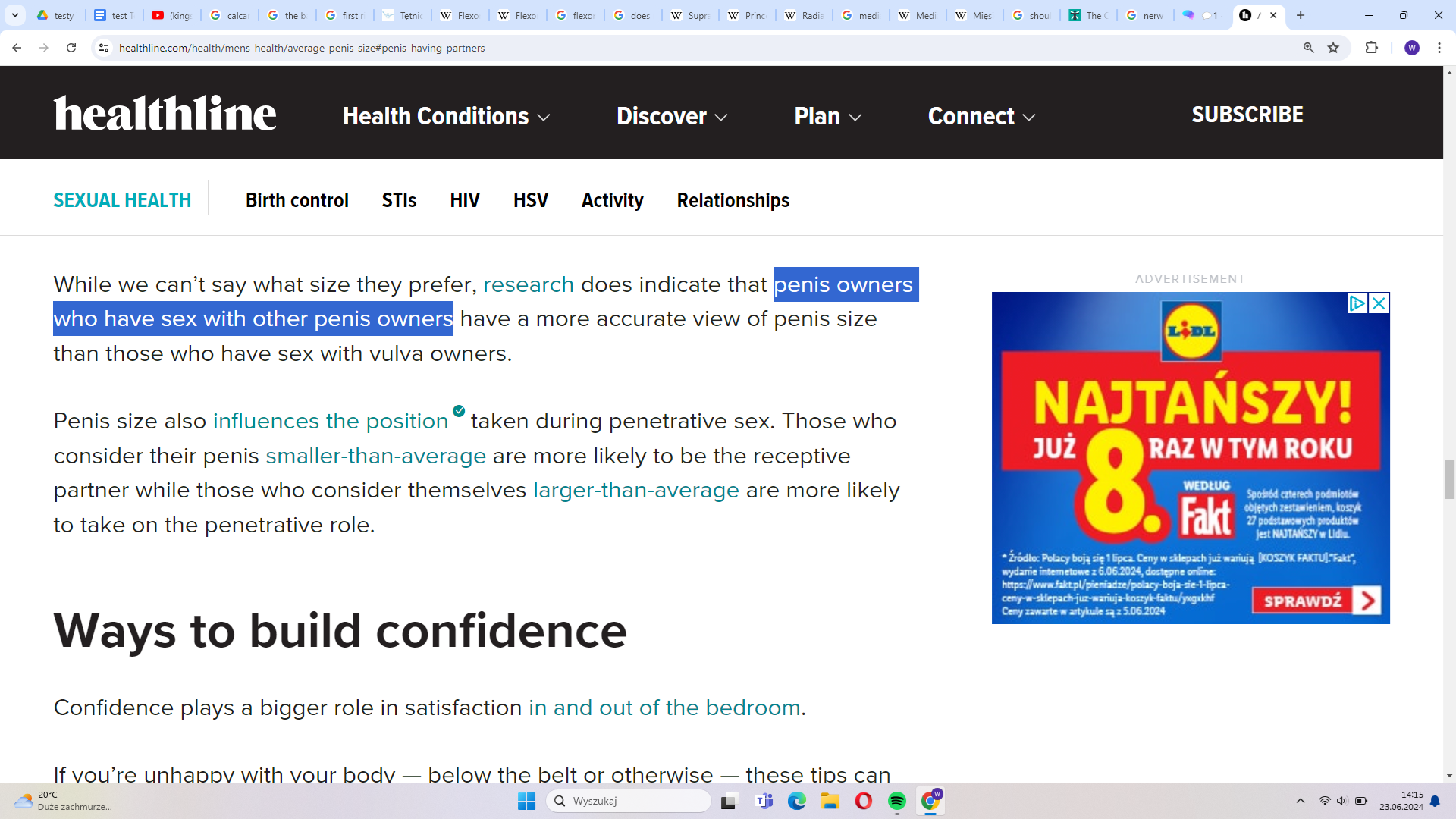
Task: Open the notifications bell icon
Action: (x=1435, y=801)
